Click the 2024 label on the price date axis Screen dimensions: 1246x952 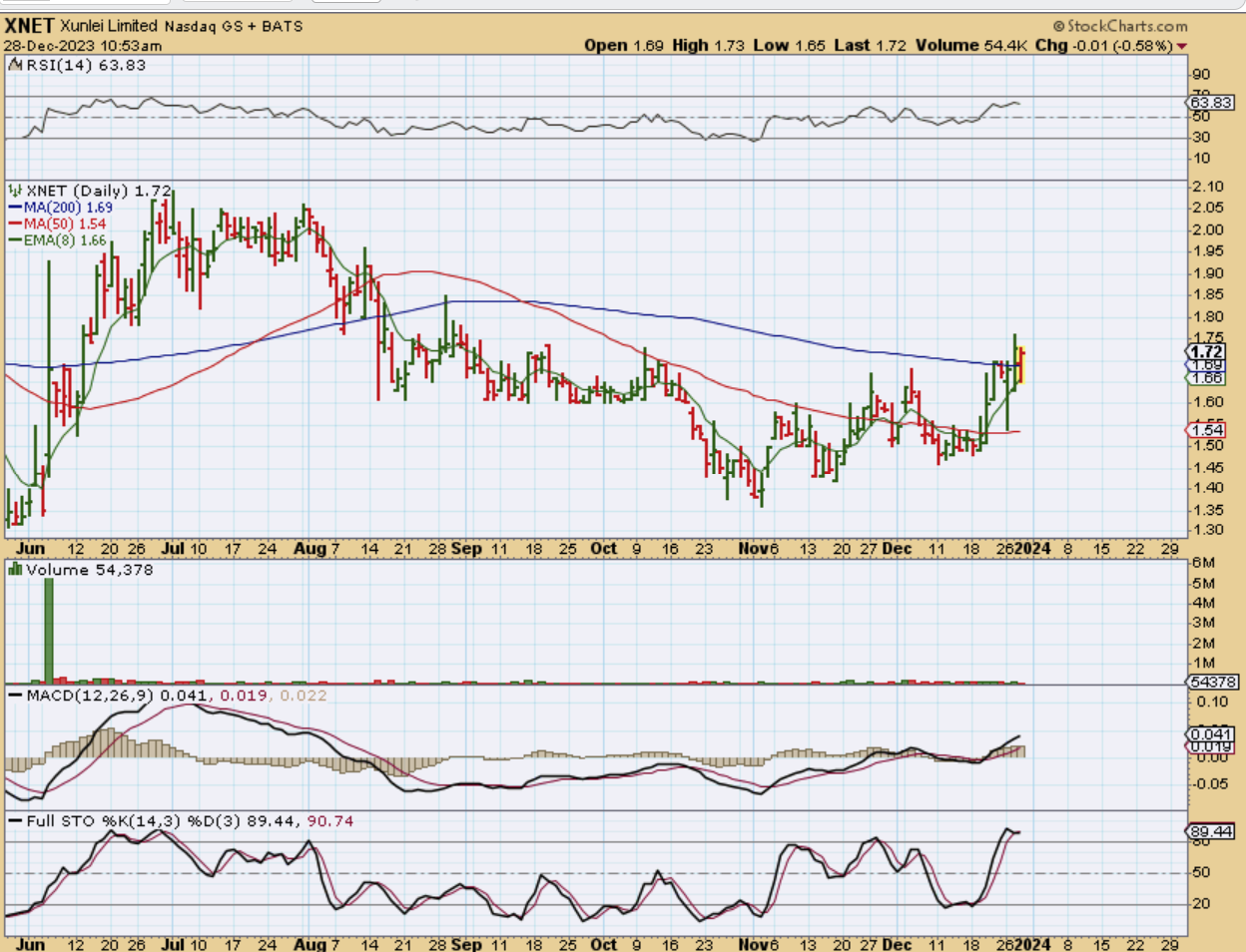[1033, 549]
